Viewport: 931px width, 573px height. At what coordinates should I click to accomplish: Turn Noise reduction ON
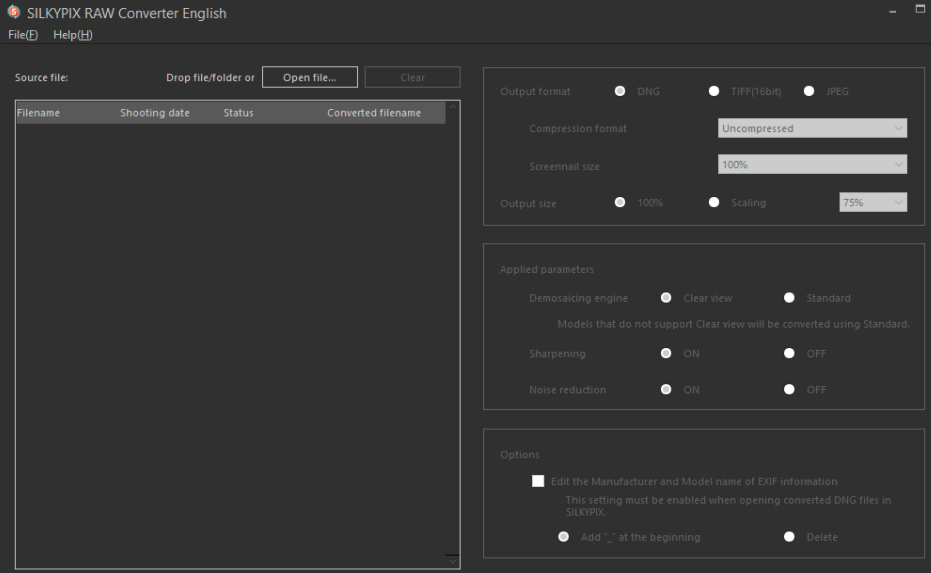pyautogui.click(x=666, y=390)
